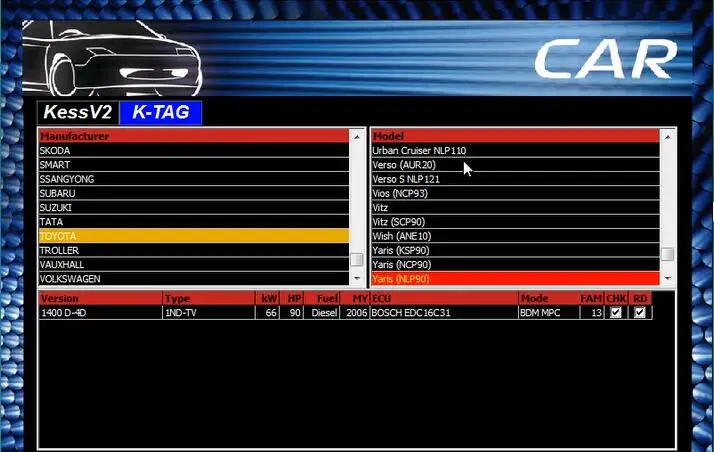The width and height of the screenshot is (714, 452).
Task: Select VOLKSWAGEN manufacturer
Action: click(194, 279)
